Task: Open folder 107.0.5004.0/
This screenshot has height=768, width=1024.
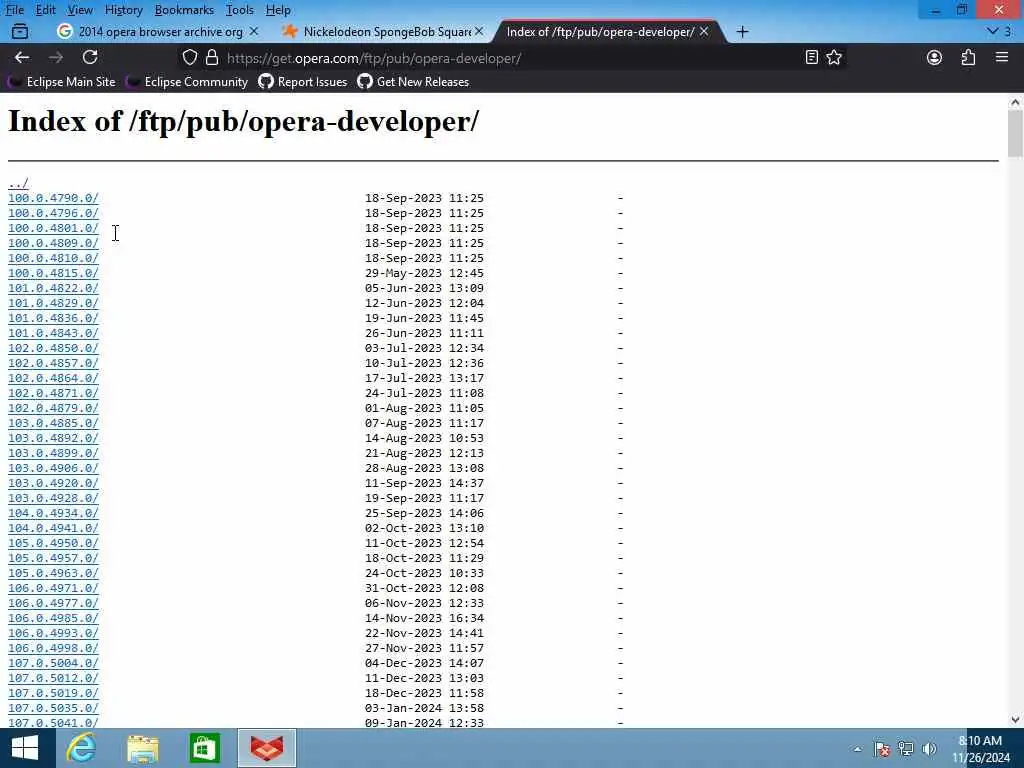Action: coord(53,664)
